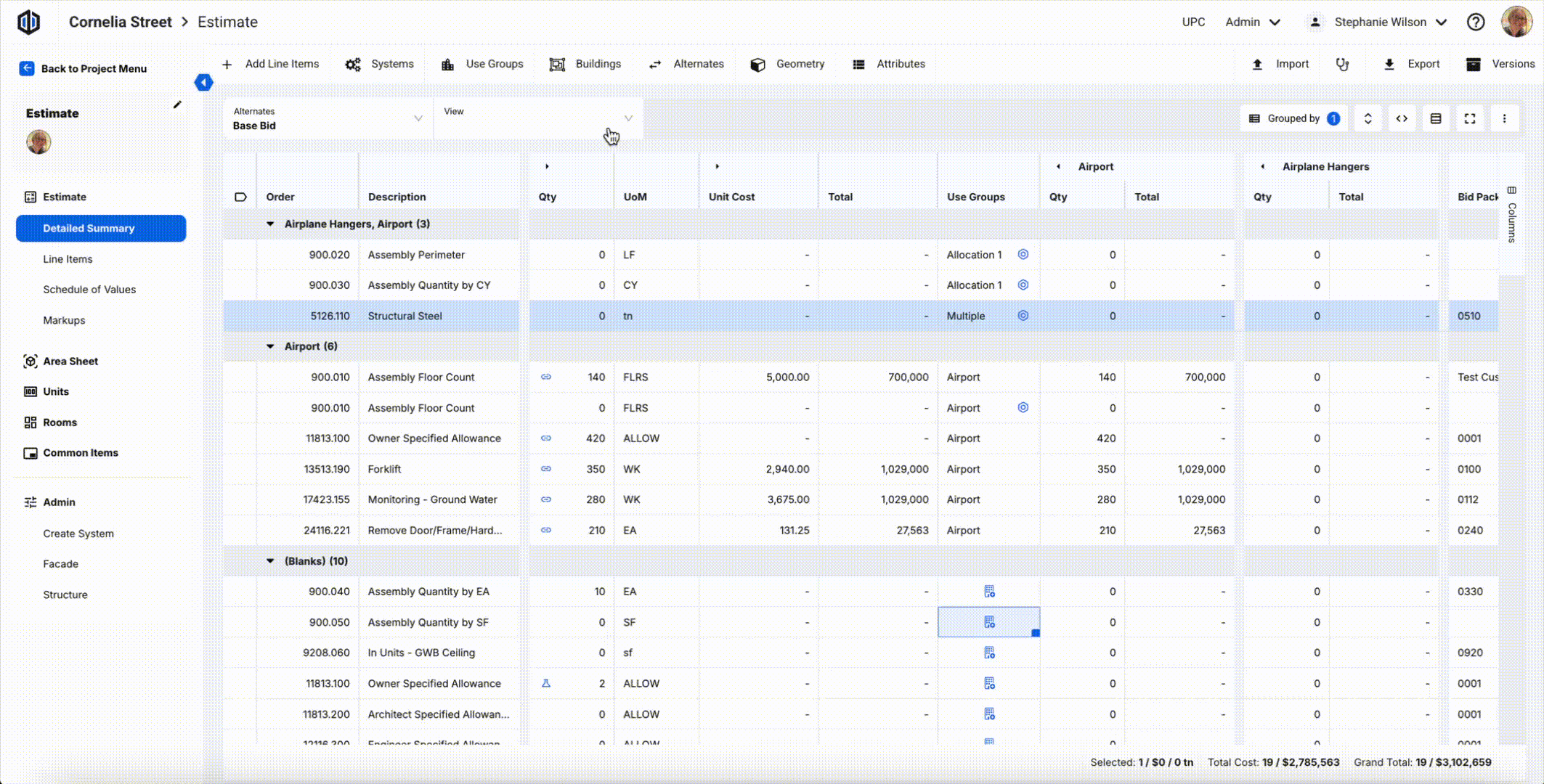Collapse the Airplane Hangers, Airport (3) group

pos(270,224)
